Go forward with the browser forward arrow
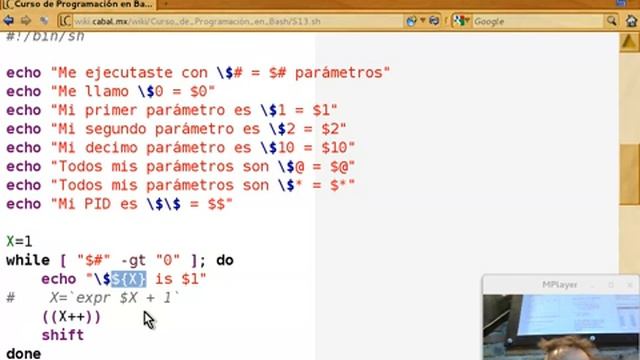The height and width of the screenshot is (360, 640). [x=26, y=20]
